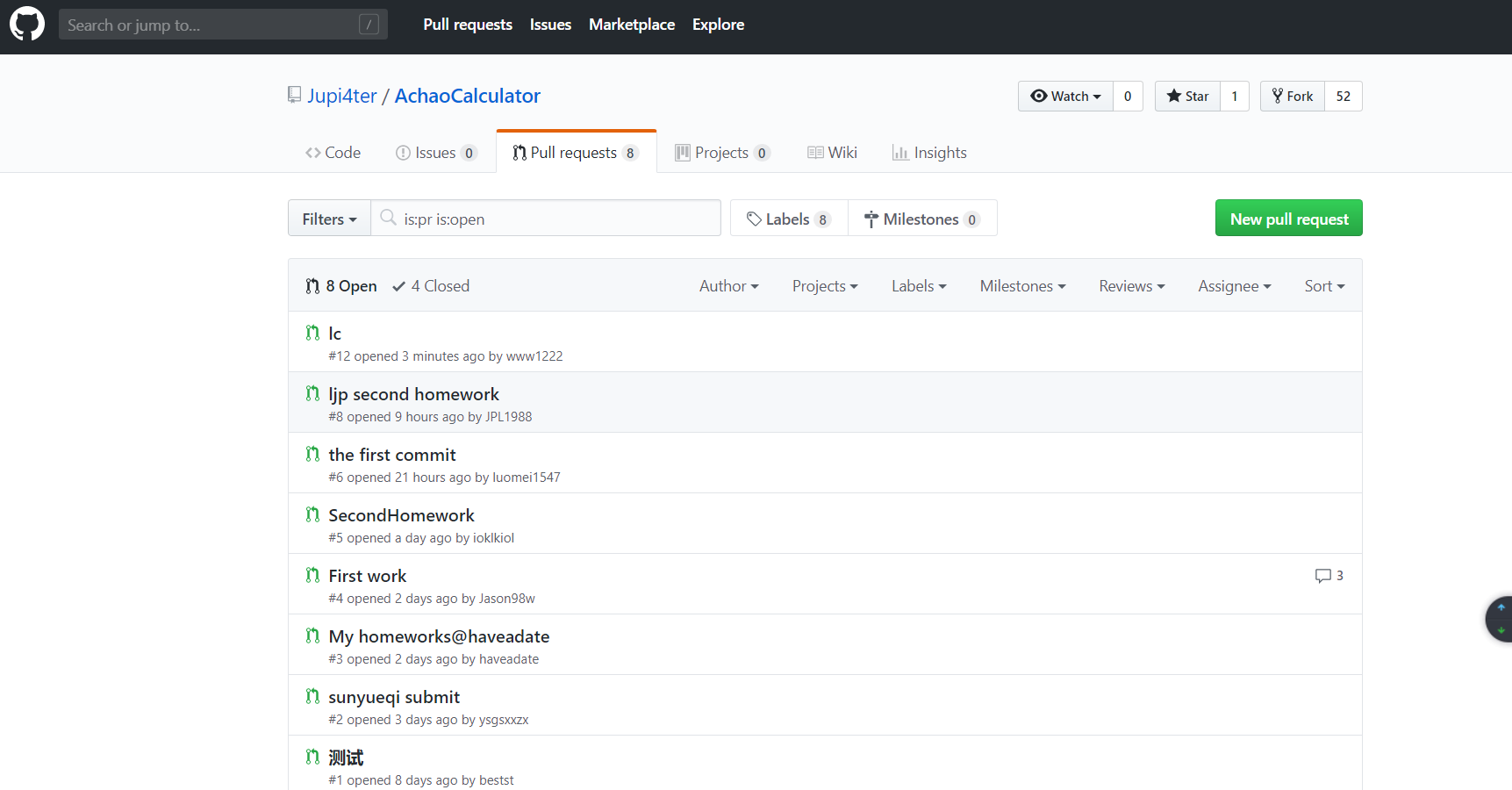Expand the Filters dropdown
The height and width of the screenshot is (790, 1512).
tap(329, 219)
